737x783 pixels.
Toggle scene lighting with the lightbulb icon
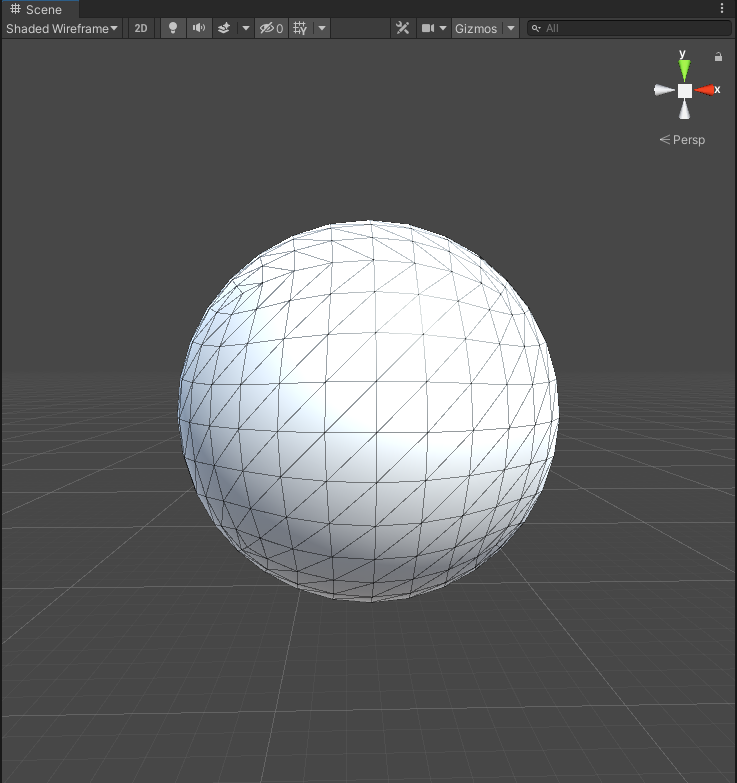(x=173, y=28)
